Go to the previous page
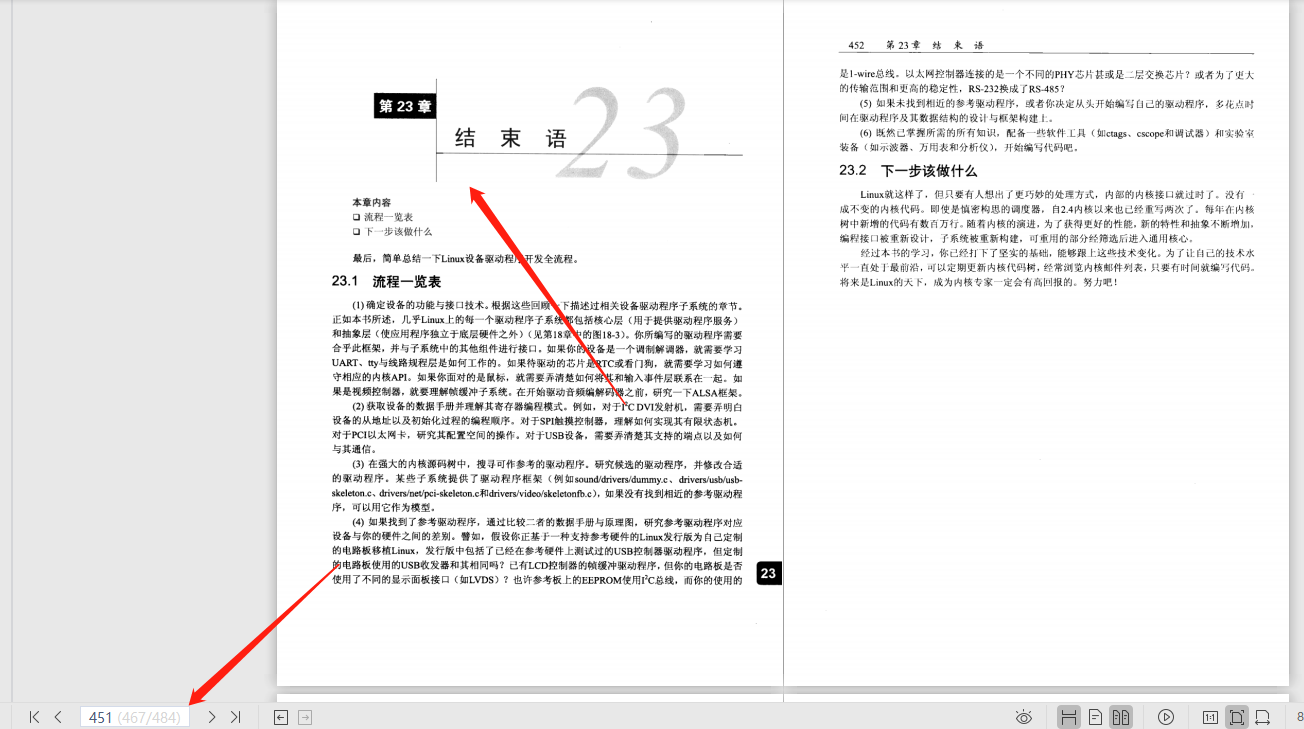 pos(58,717)
